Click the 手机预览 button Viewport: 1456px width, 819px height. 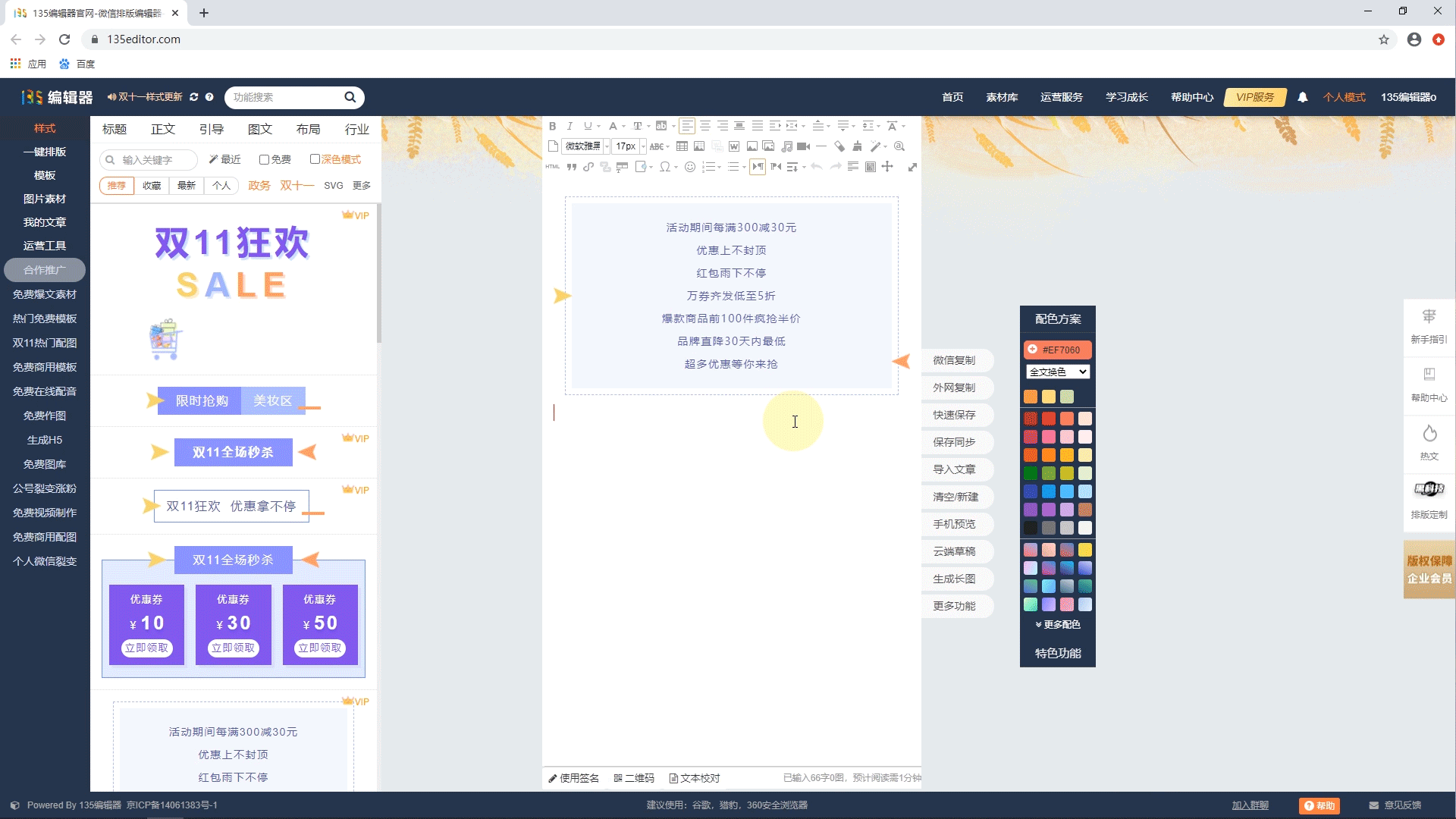pyautogui.click(x=954, y=524)
